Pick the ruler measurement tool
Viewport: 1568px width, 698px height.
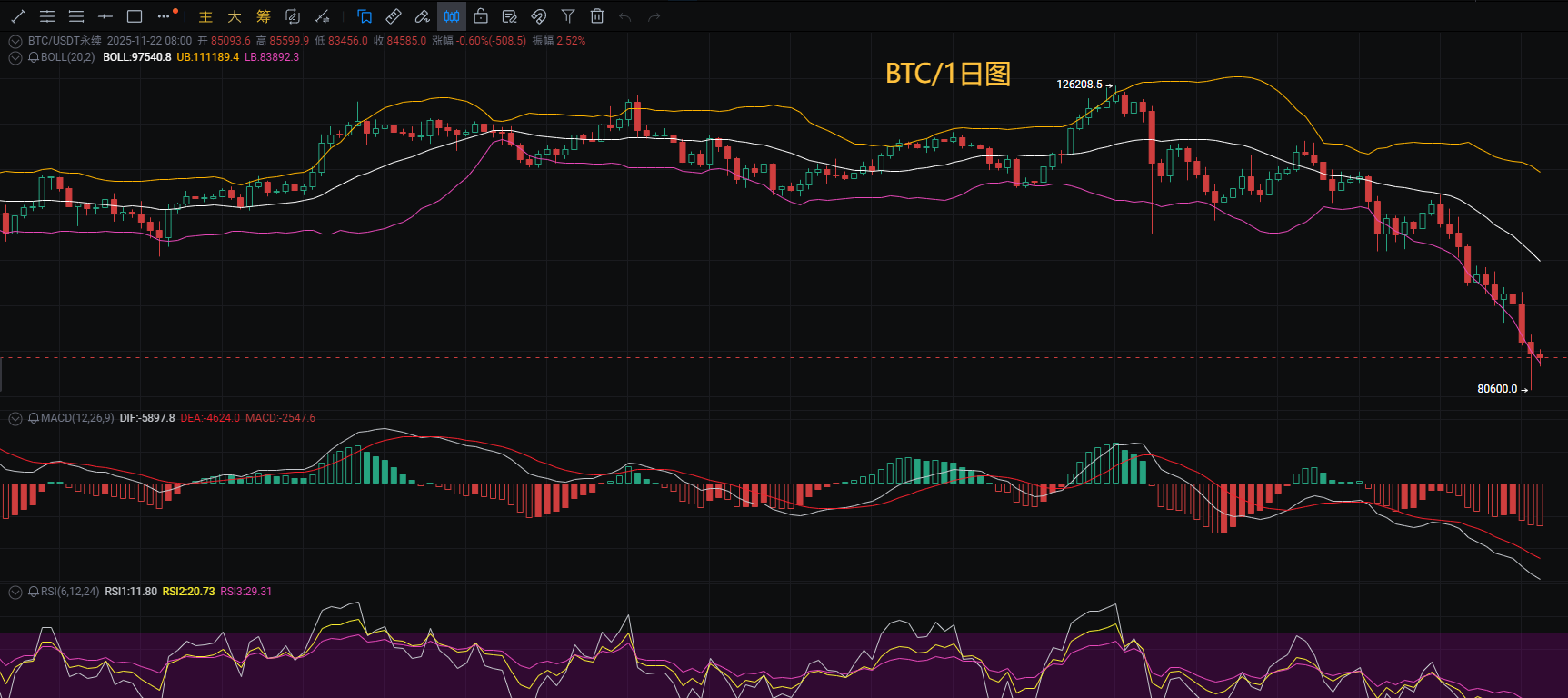(x=394, y=16)
